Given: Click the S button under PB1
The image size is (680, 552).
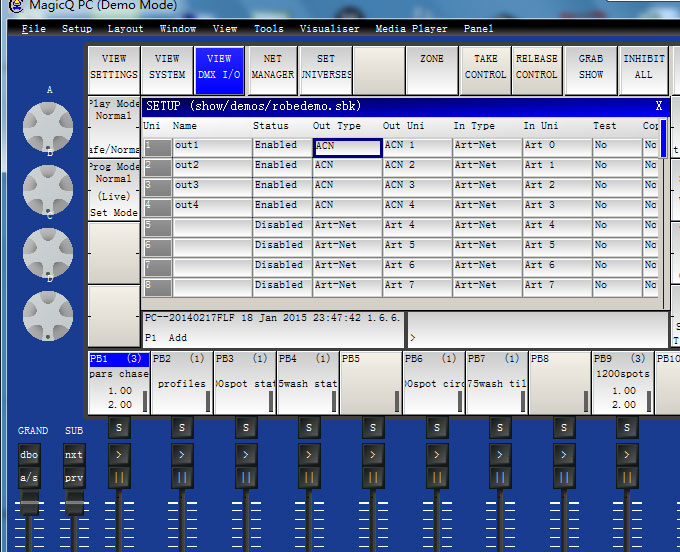Looking at the screenshot, I should pyautogui.click(x=119, y=428).
